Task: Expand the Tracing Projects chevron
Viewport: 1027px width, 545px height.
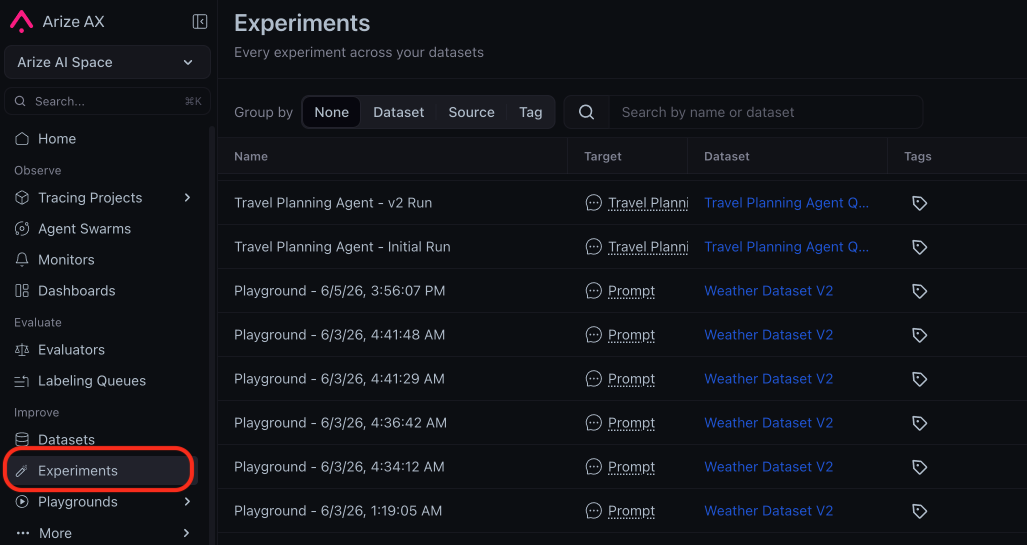Action: tap(187, 198)
